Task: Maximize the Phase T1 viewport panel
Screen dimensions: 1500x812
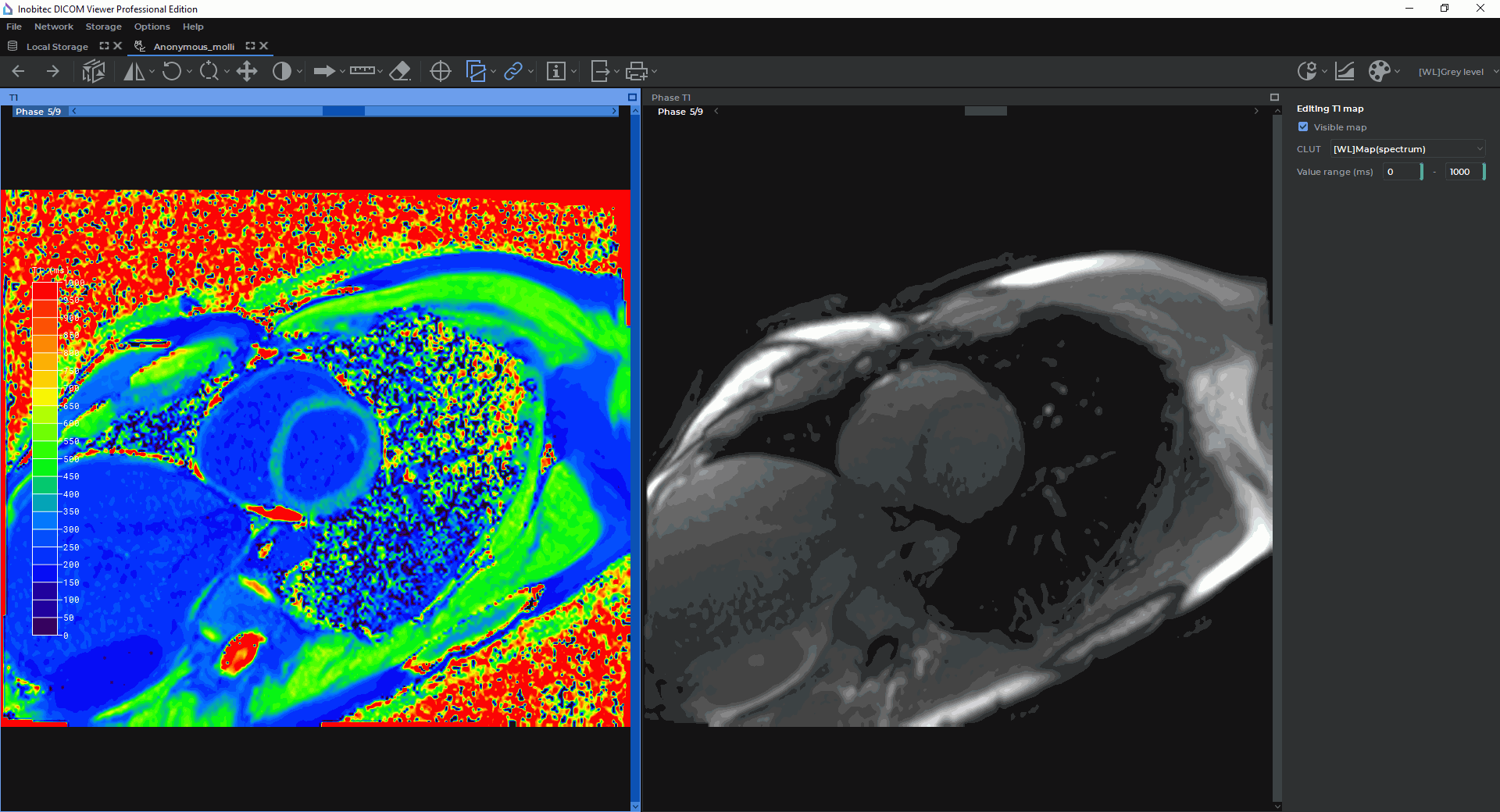Action: click(x=1274, y=98)
